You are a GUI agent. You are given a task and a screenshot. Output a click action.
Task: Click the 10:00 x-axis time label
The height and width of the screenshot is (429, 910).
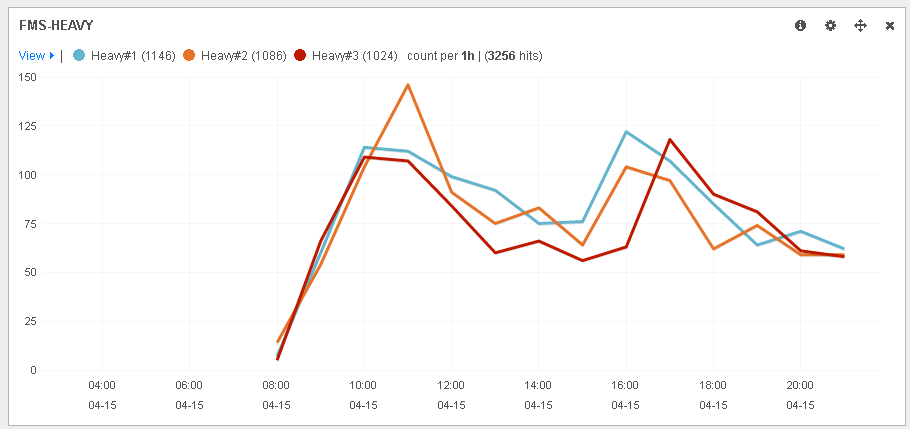(363, 385)
